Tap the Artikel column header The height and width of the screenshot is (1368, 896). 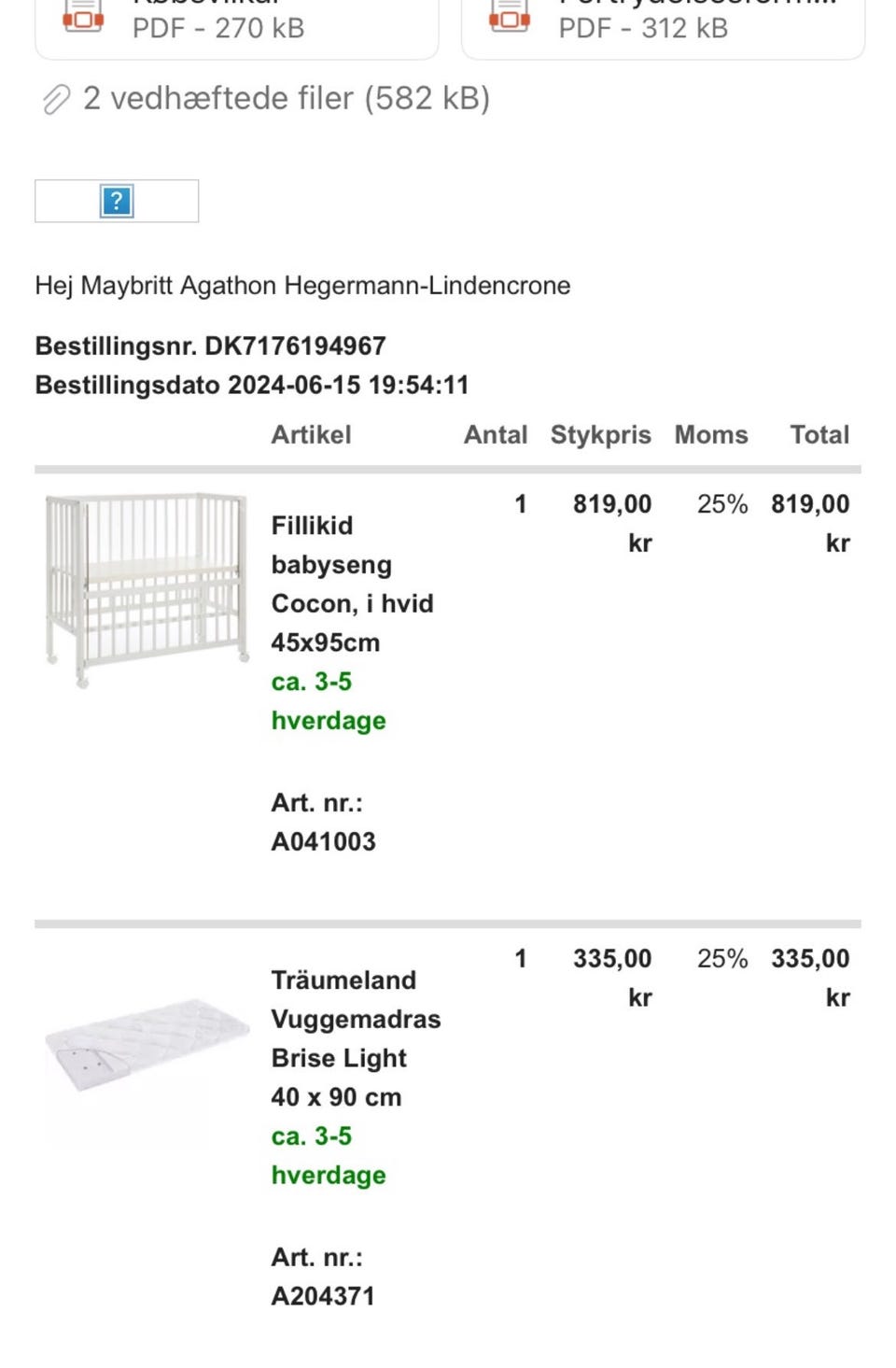click(x=311, y=435)
